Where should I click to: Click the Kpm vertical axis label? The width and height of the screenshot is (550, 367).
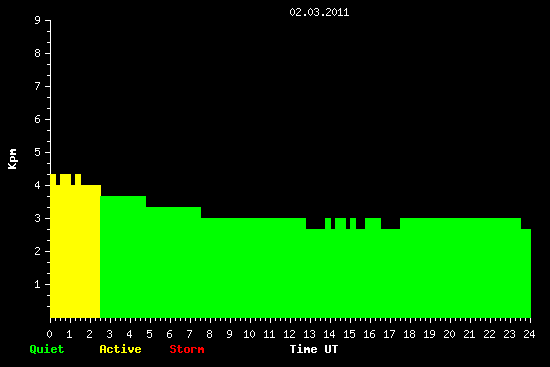point(12,159)
